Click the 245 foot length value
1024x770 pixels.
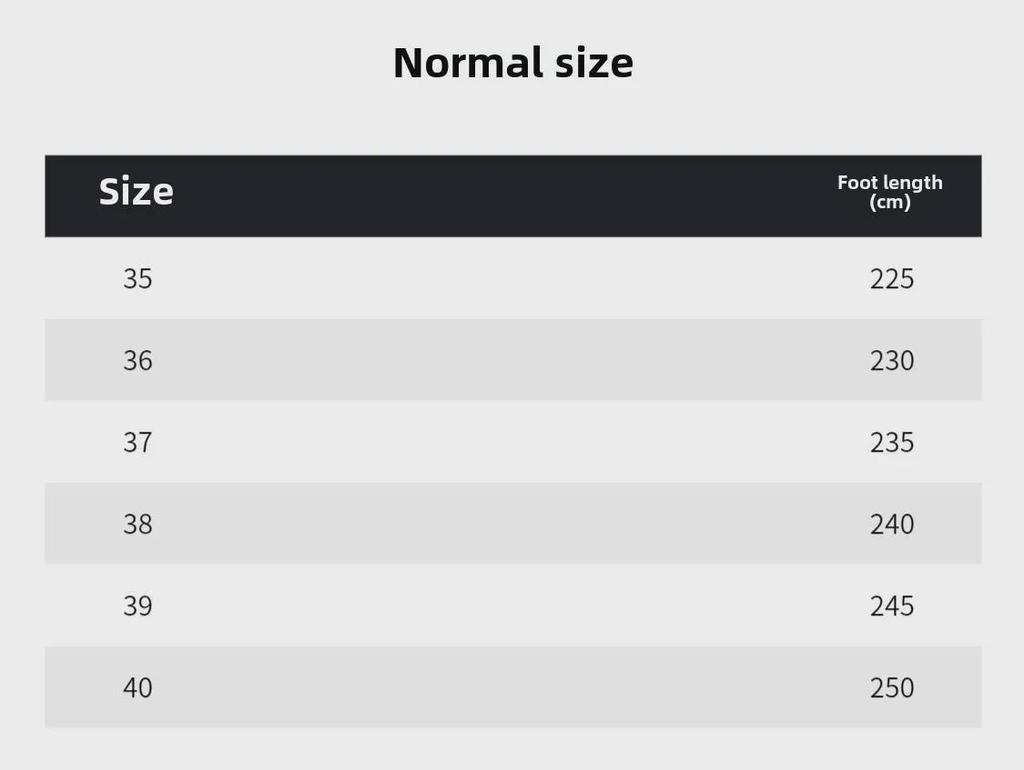(x=892, y=606)
